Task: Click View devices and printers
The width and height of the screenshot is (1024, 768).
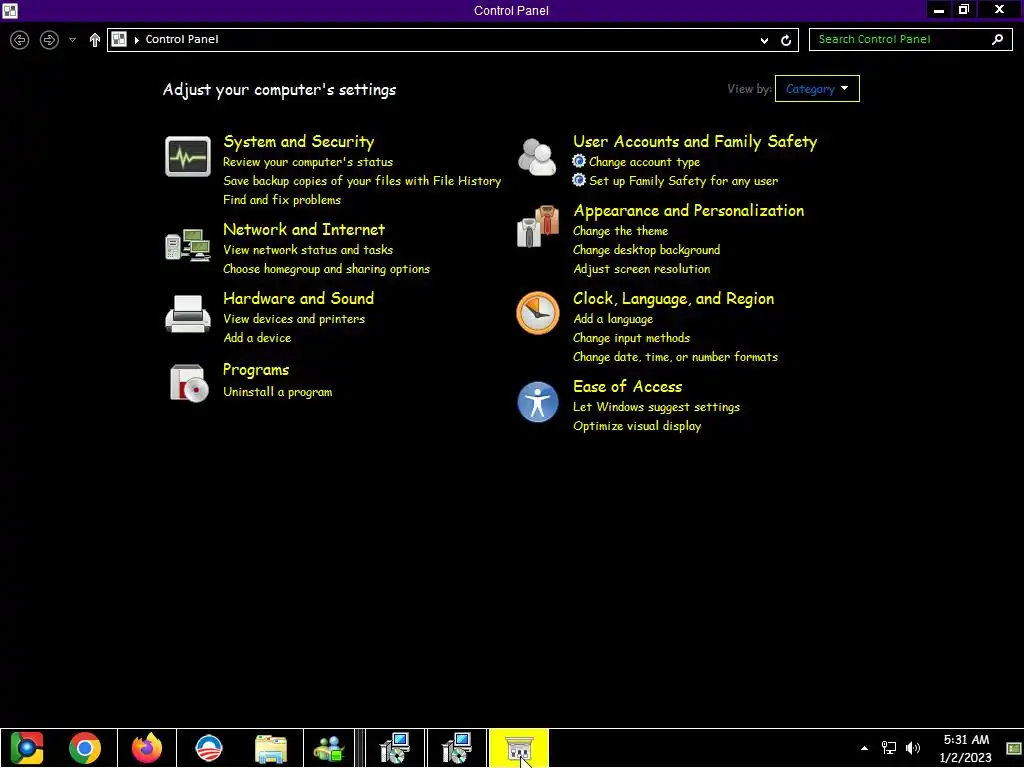Action: (x=294, y=319)
